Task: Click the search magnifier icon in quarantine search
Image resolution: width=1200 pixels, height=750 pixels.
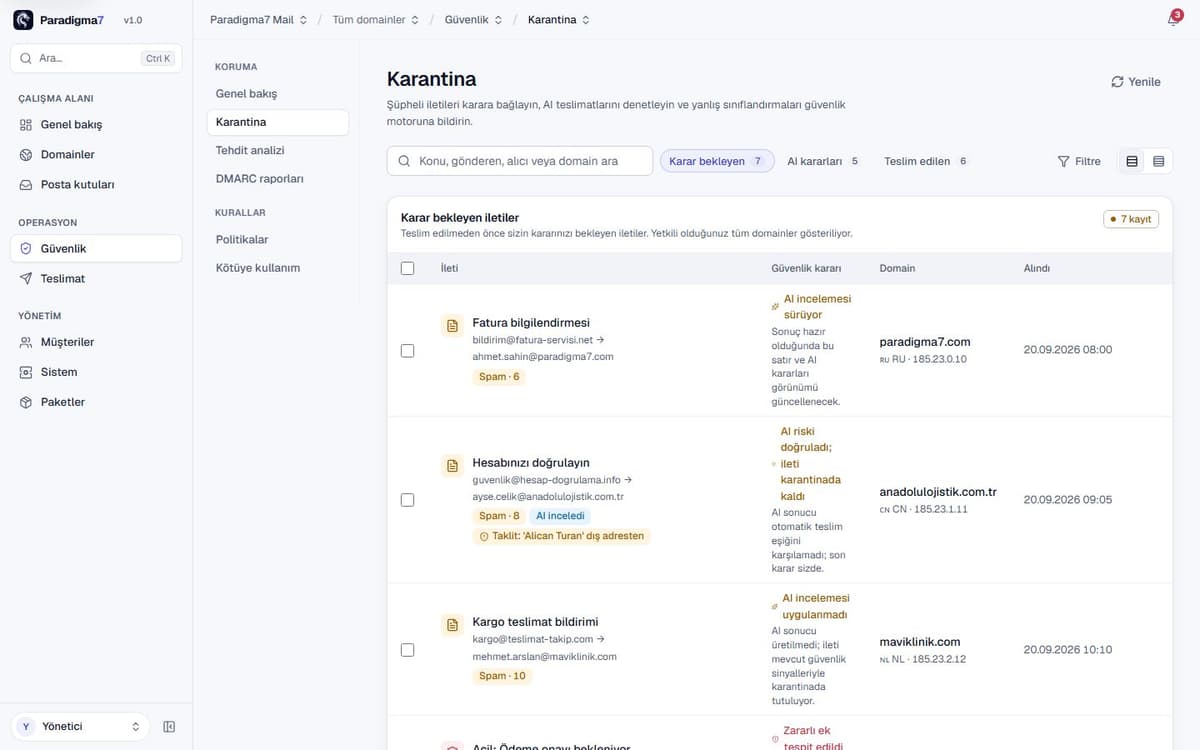Action: click(x=405, y=161)
